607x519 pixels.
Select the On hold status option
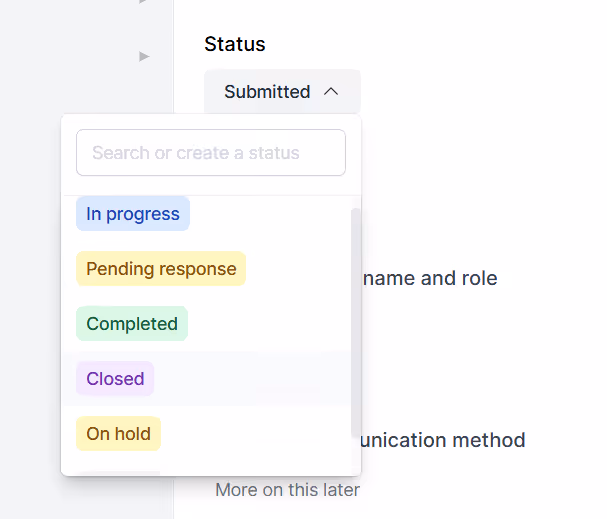(118, 434)
